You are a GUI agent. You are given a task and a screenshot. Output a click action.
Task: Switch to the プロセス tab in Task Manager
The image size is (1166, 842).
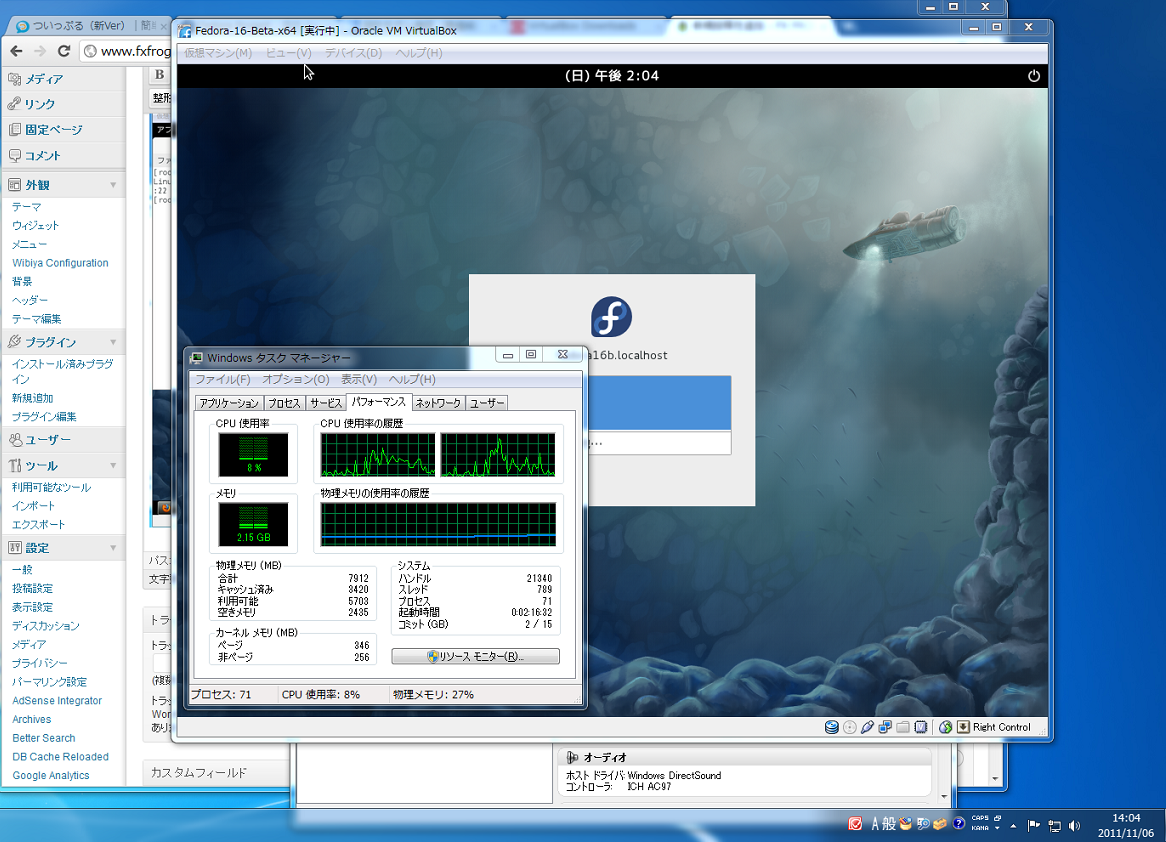(285, 403)
